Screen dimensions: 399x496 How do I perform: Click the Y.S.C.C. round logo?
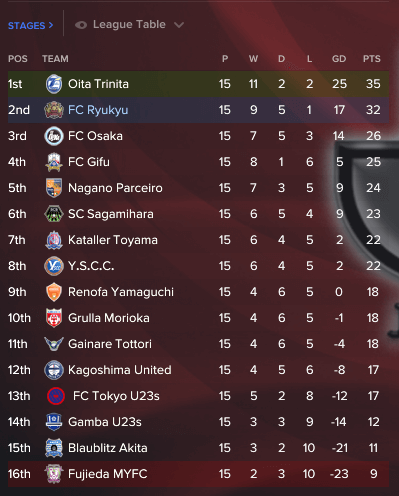(x=54, y=266)
